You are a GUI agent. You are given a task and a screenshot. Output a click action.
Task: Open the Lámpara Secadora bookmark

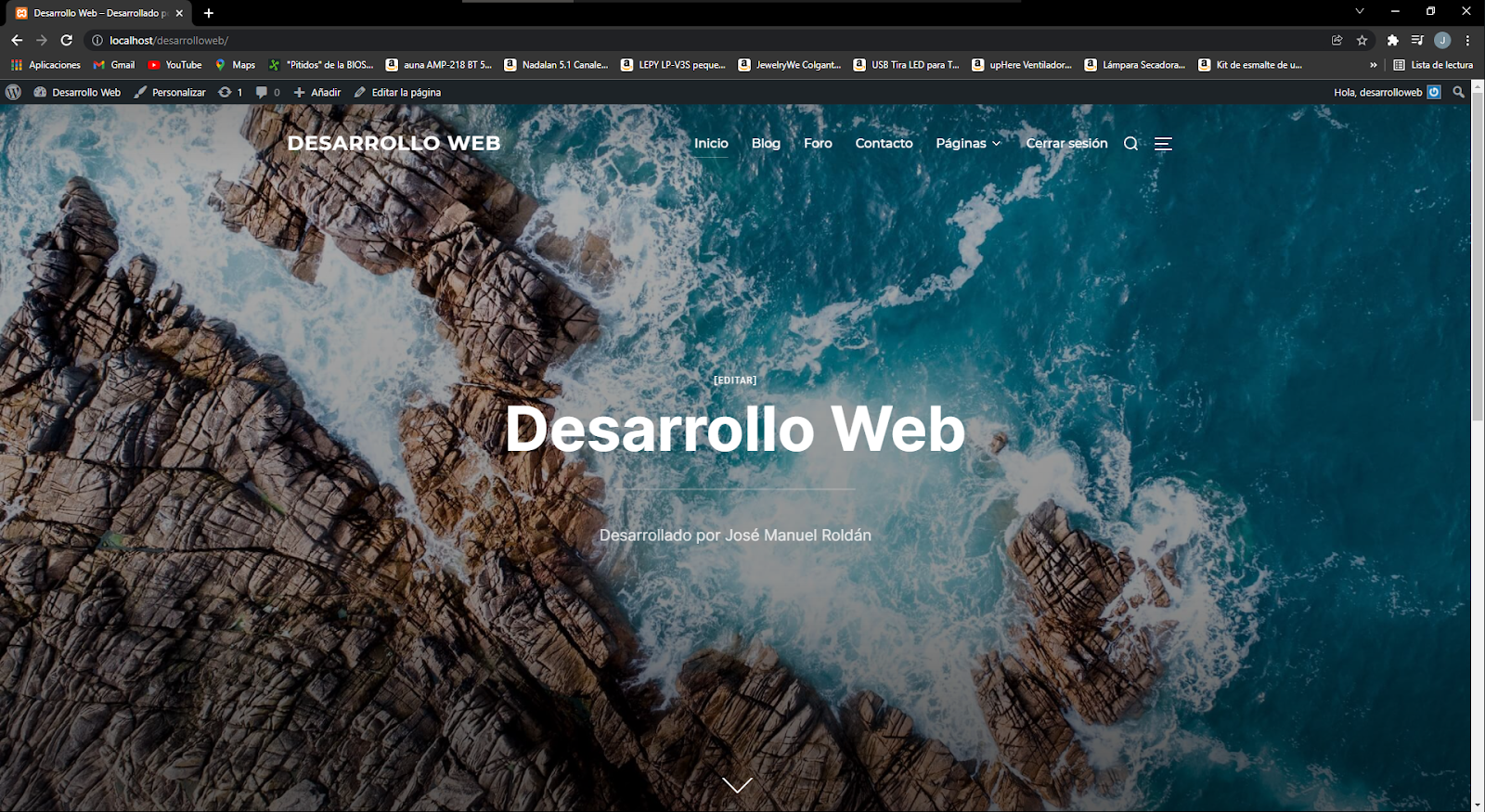click(1135, 65)
